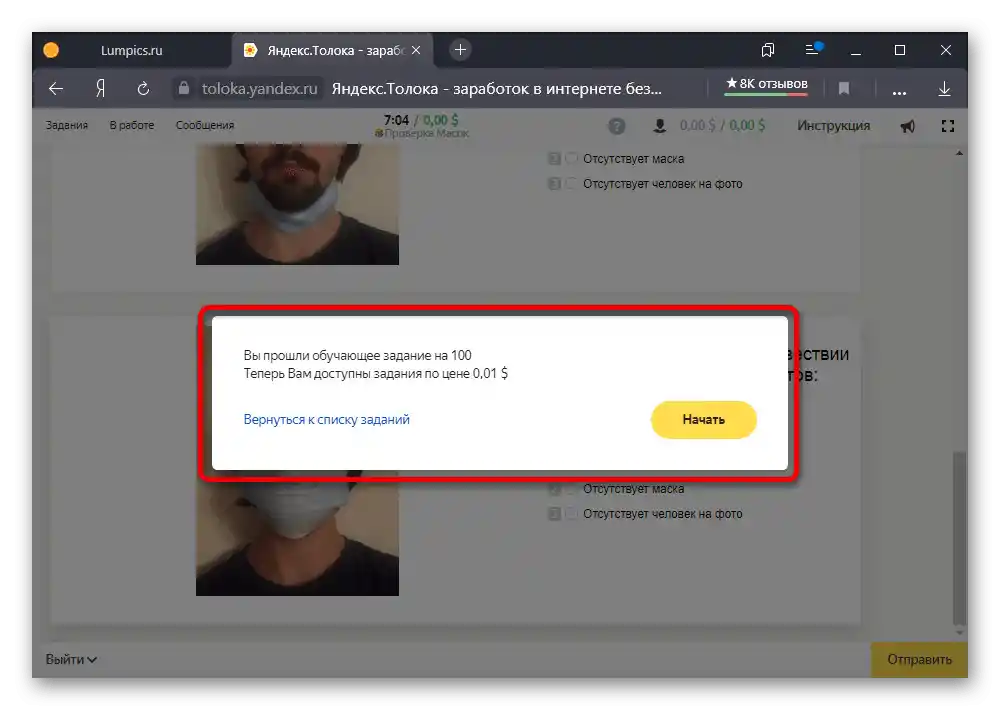Viewport: 1000px width, 710px height.
Task: Open the Вернуться к списку заданий link
Action: (x=327, y=419)
